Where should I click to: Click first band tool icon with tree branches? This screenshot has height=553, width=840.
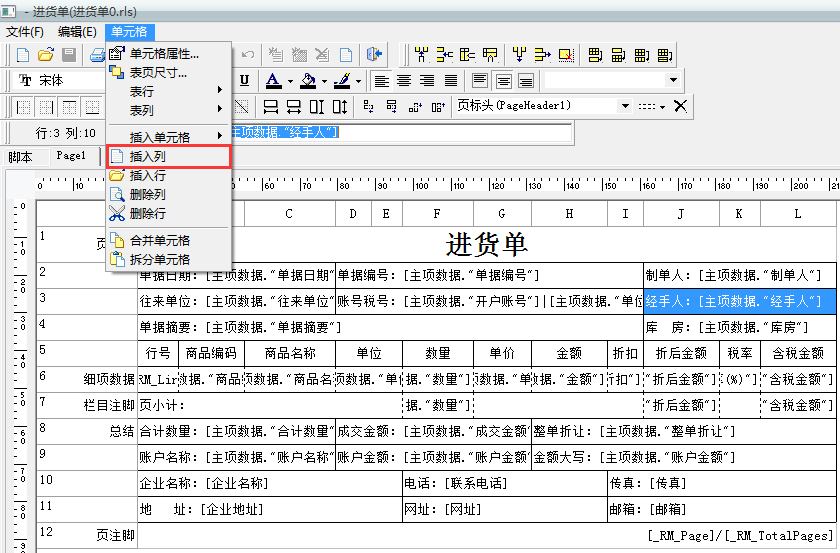tap(422, 54)
